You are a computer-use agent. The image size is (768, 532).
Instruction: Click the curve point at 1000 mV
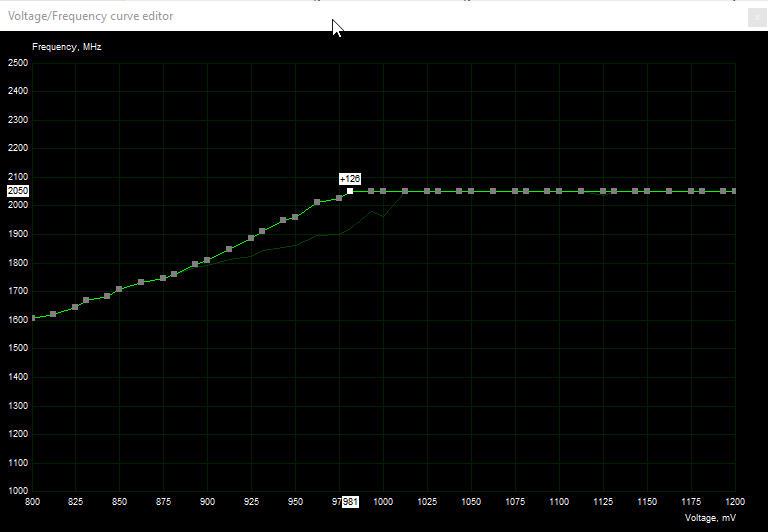383,191
